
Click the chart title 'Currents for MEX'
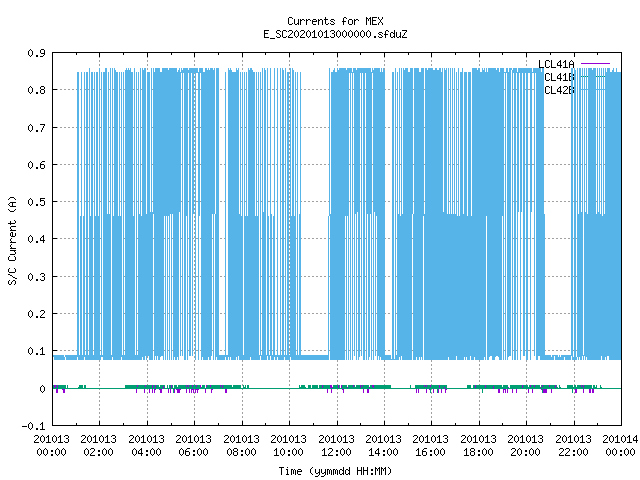point(335,21)
